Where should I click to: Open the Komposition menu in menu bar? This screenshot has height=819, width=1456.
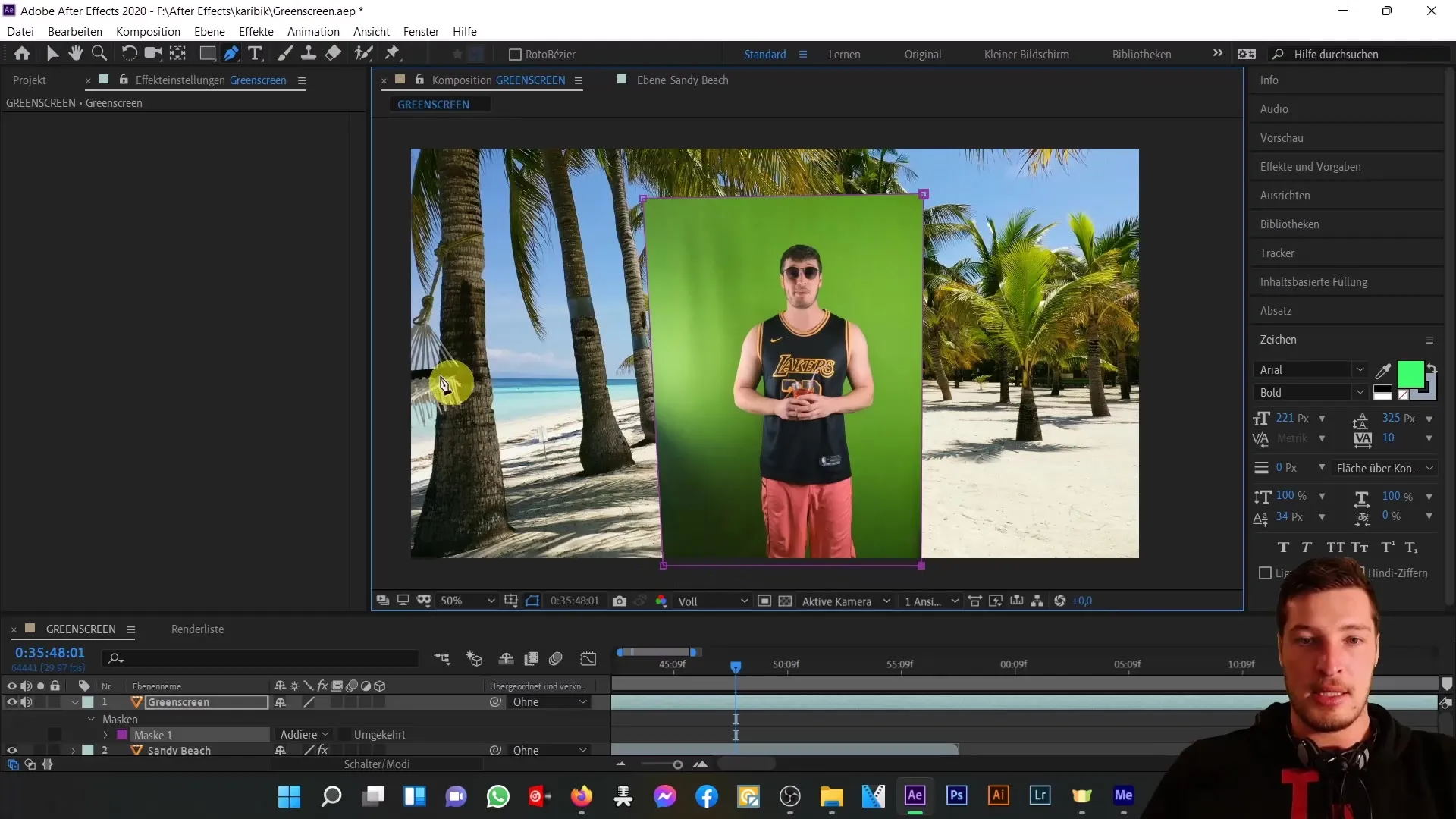tap(149, 31)
